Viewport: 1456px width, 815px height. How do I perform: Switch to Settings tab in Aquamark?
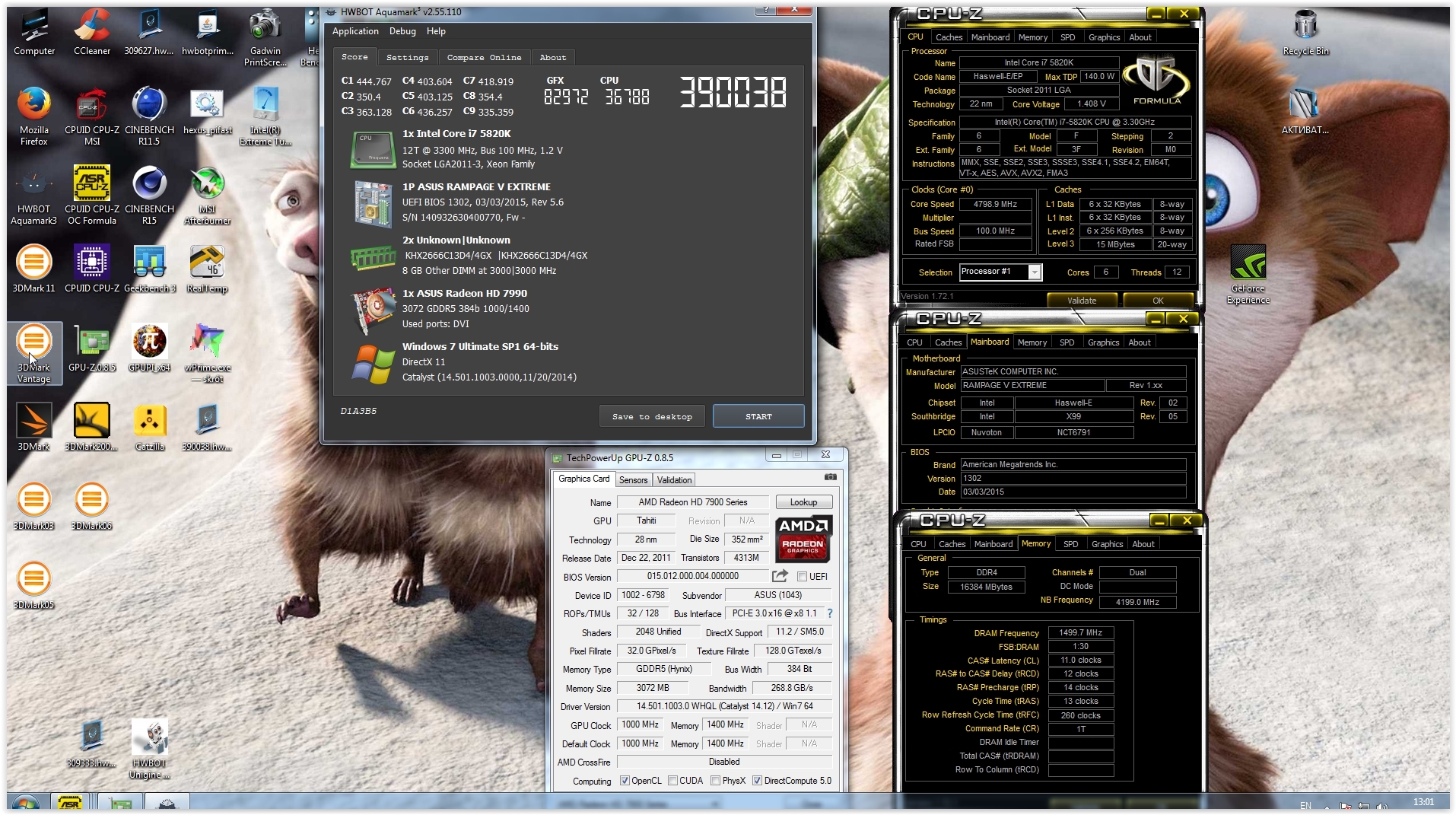pyautogui.click(x=407, y=57)
